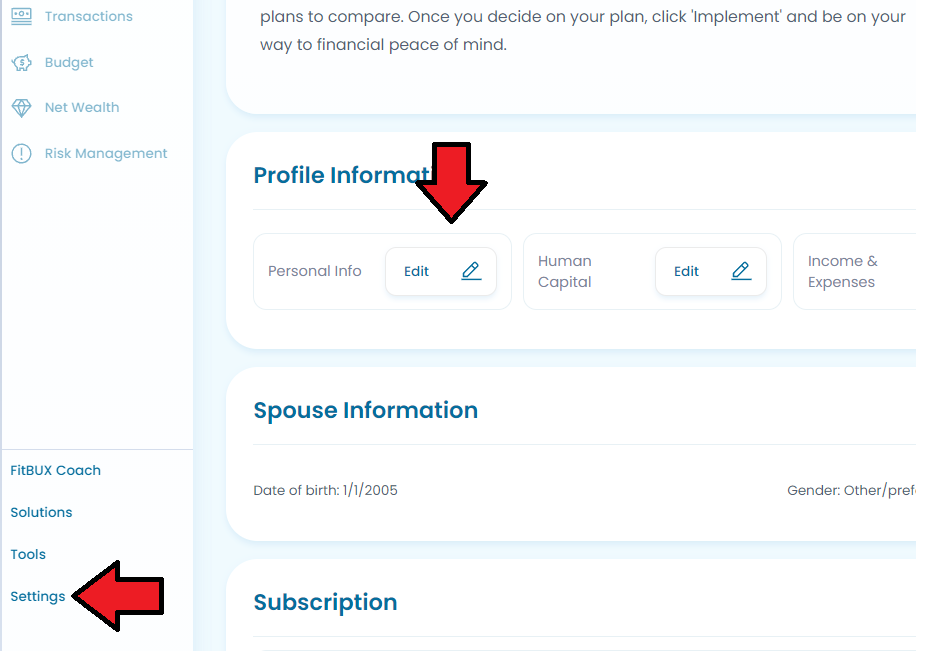Click the Net Wealth diamond icon

point(22,108)
